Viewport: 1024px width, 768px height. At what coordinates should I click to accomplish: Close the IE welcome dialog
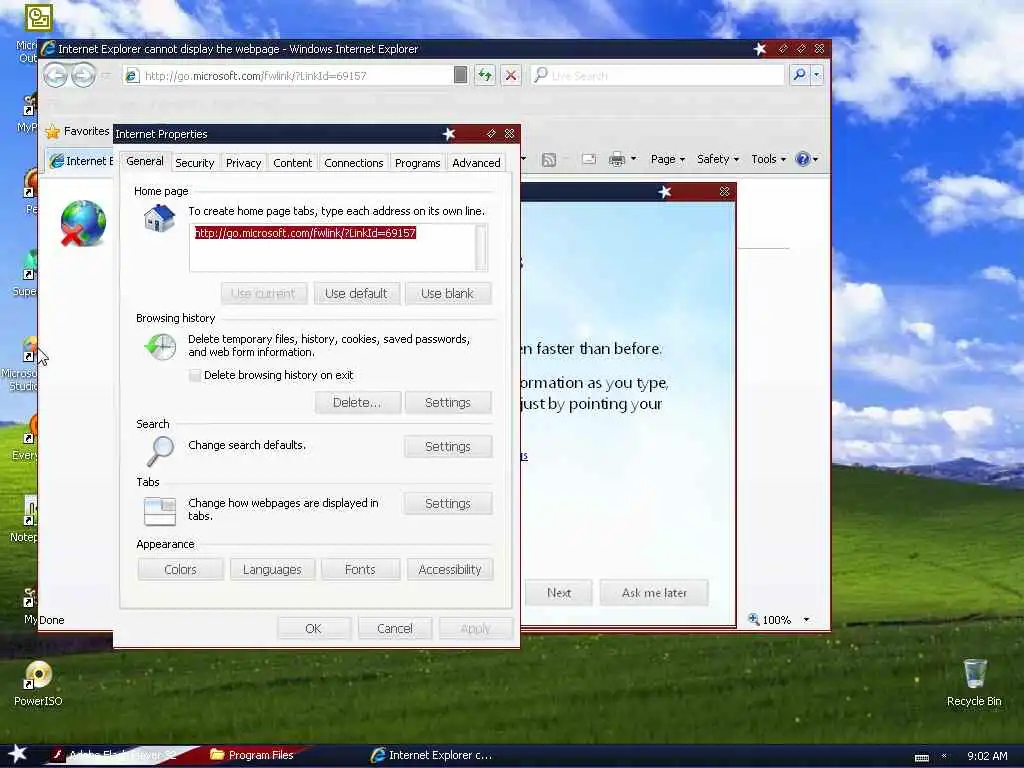[724, 191]
